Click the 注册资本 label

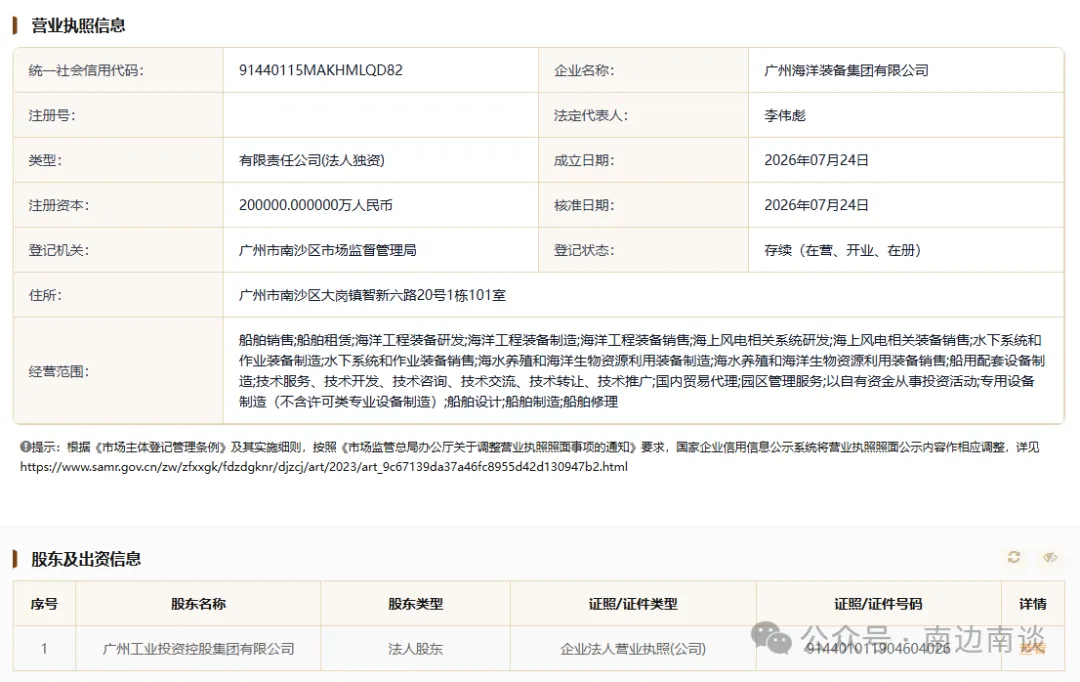59,205
